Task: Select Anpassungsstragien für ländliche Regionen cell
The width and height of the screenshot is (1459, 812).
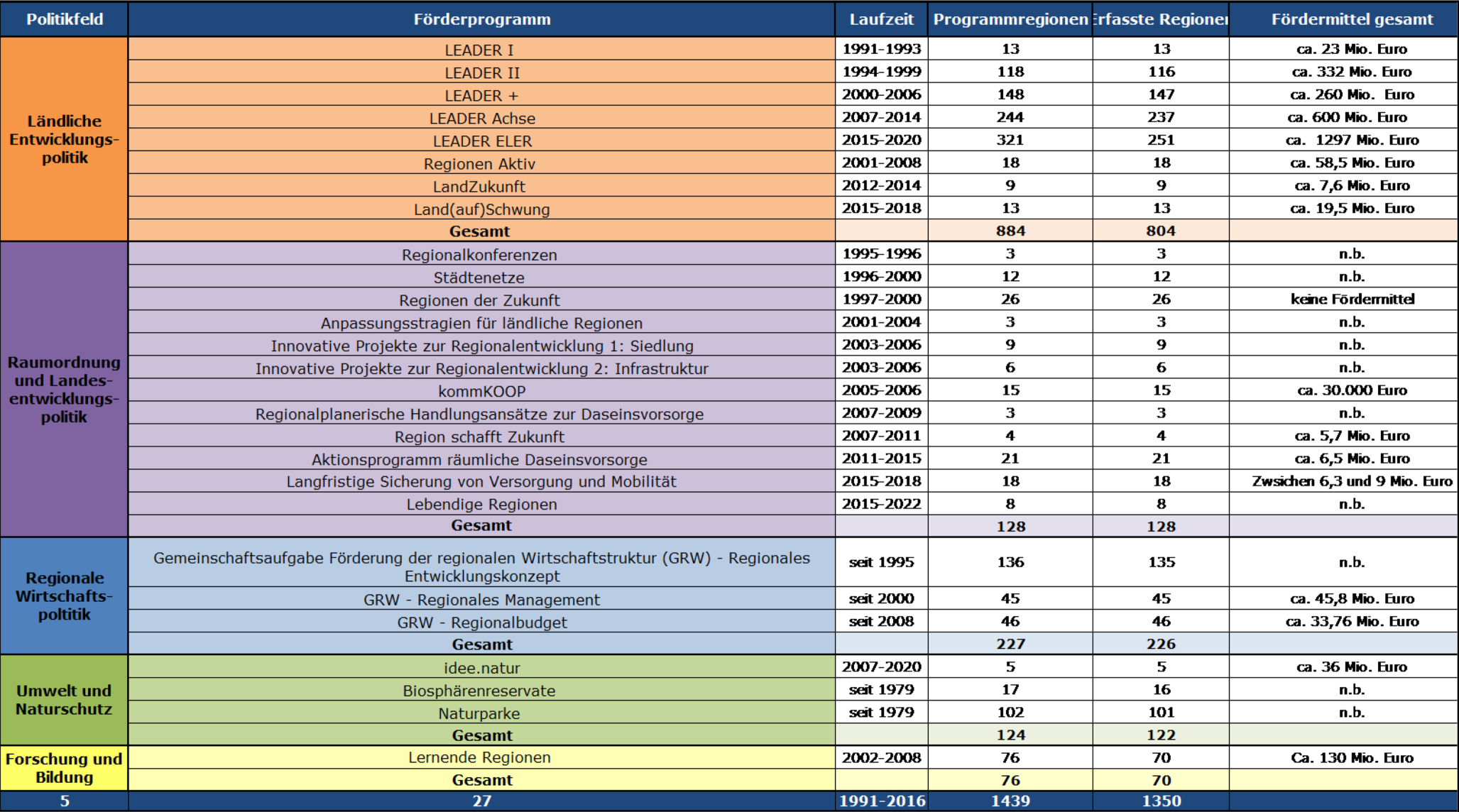Action: pos(481,322)
